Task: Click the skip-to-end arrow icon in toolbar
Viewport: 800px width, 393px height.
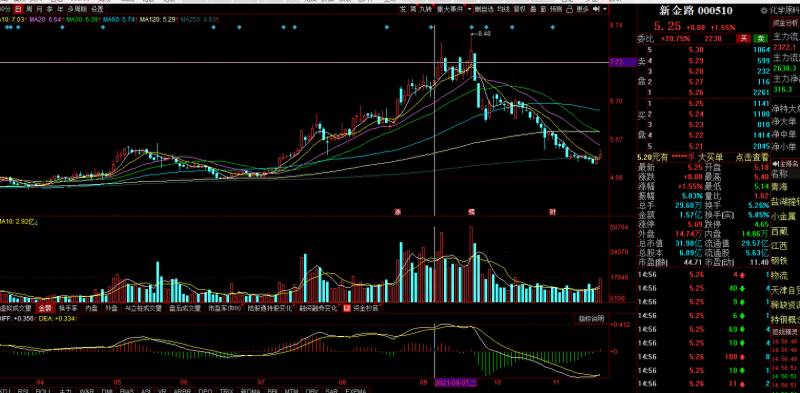Action: (x=595, y=9)
